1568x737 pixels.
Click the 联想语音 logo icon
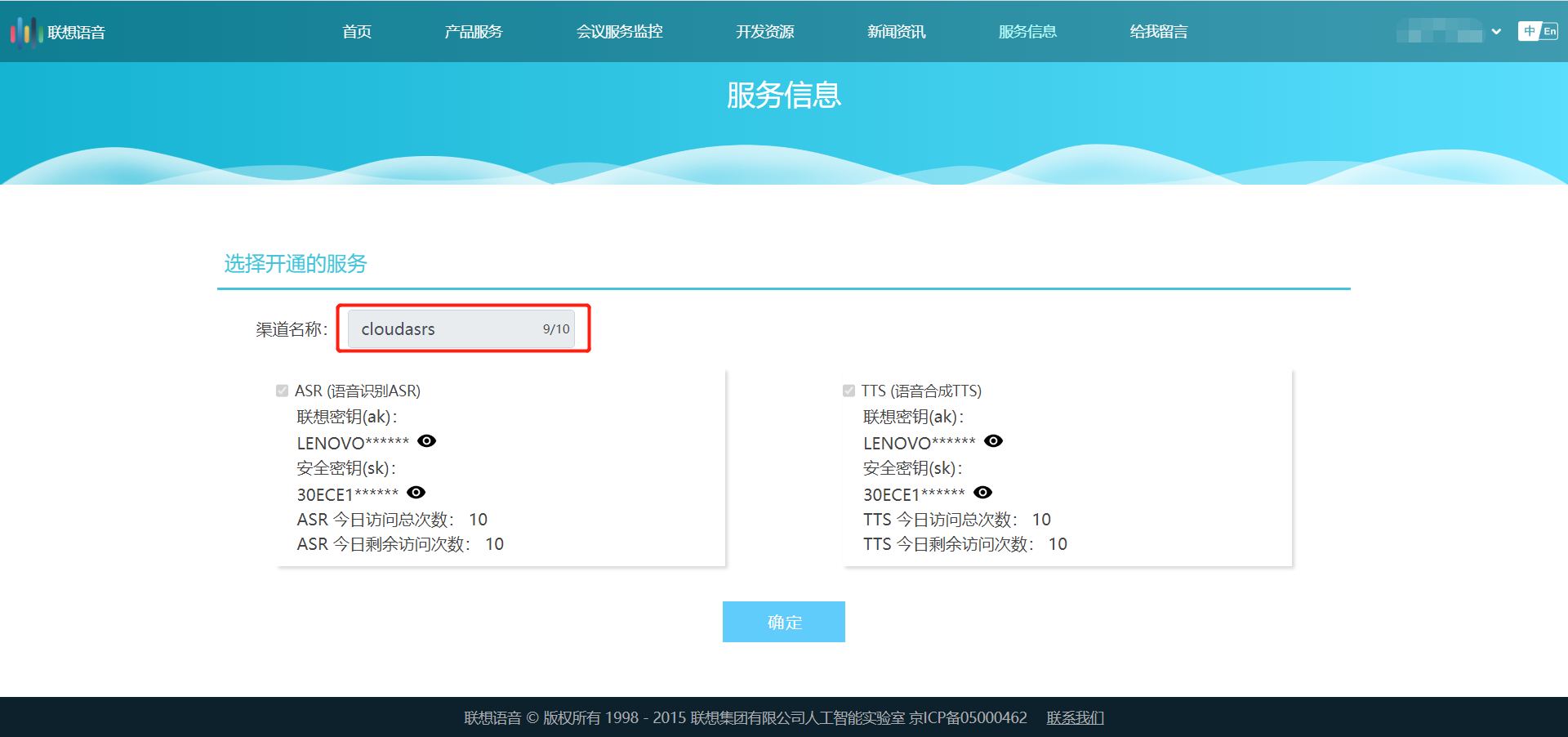pyautogui.click(x=25, y=32)
